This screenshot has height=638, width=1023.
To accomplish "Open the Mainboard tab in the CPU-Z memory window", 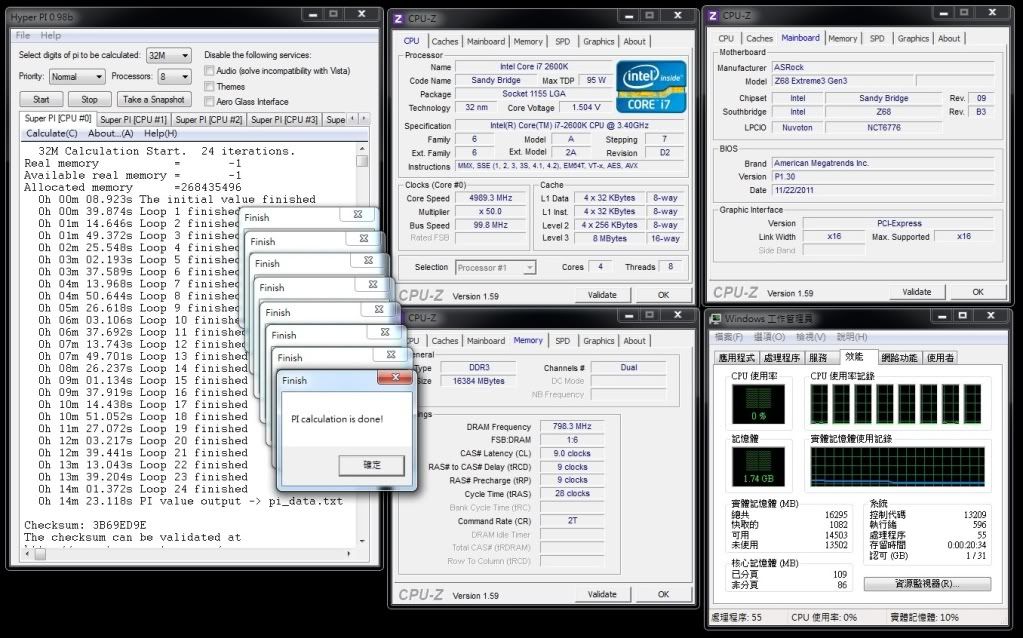I will 486,341.
